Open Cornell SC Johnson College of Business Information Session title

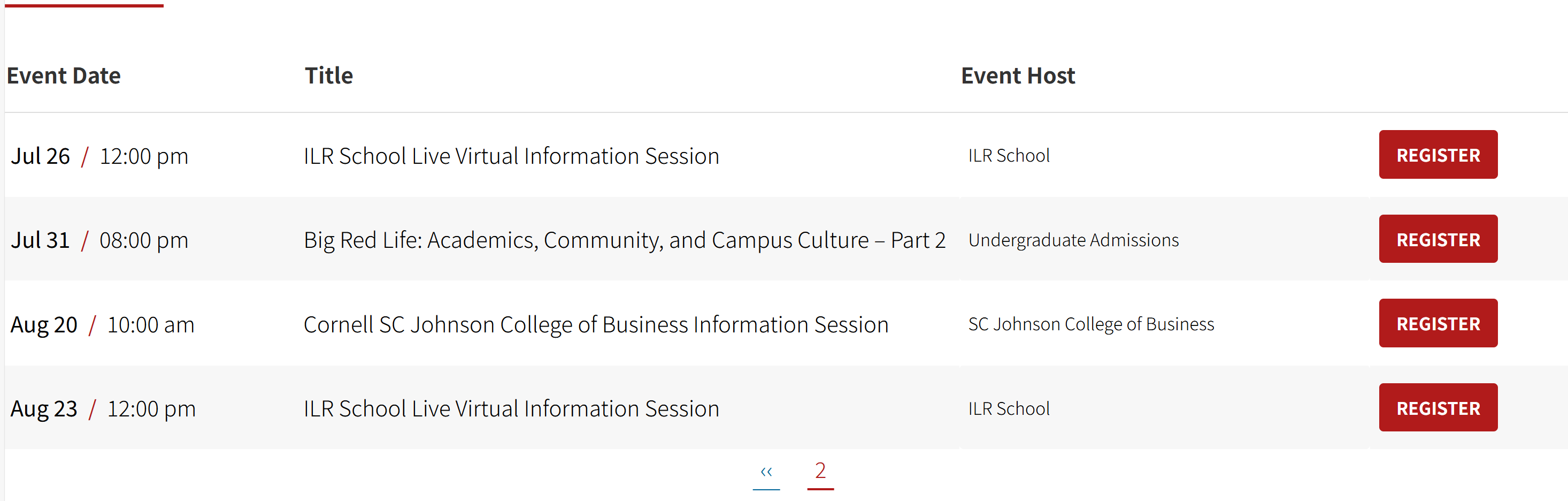pos(596,325)
